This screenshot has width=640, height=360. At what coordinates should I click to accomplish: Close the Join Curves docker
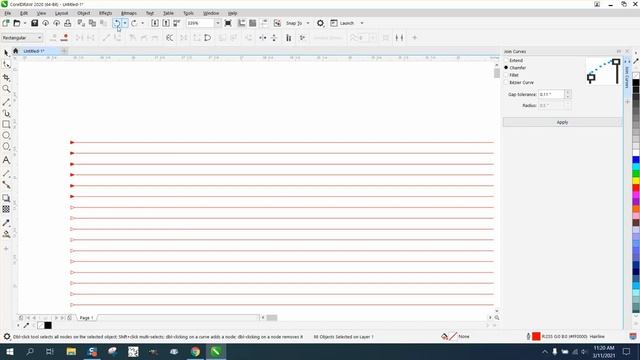pos(627,51)
